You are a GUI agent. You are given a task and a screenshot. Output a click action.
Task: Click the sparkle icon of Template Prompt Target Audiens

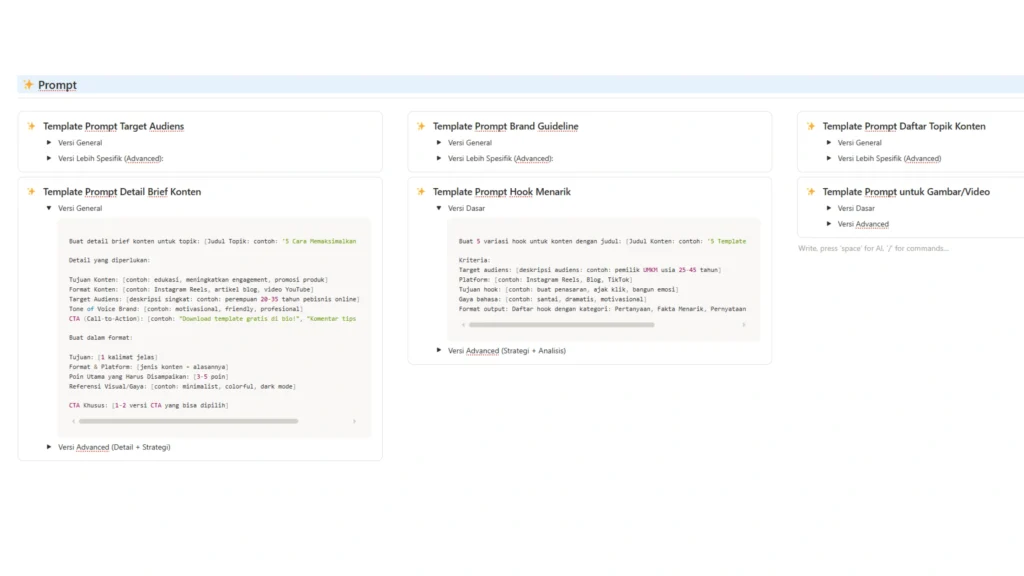pyautogui.click(x=31, y=127)
